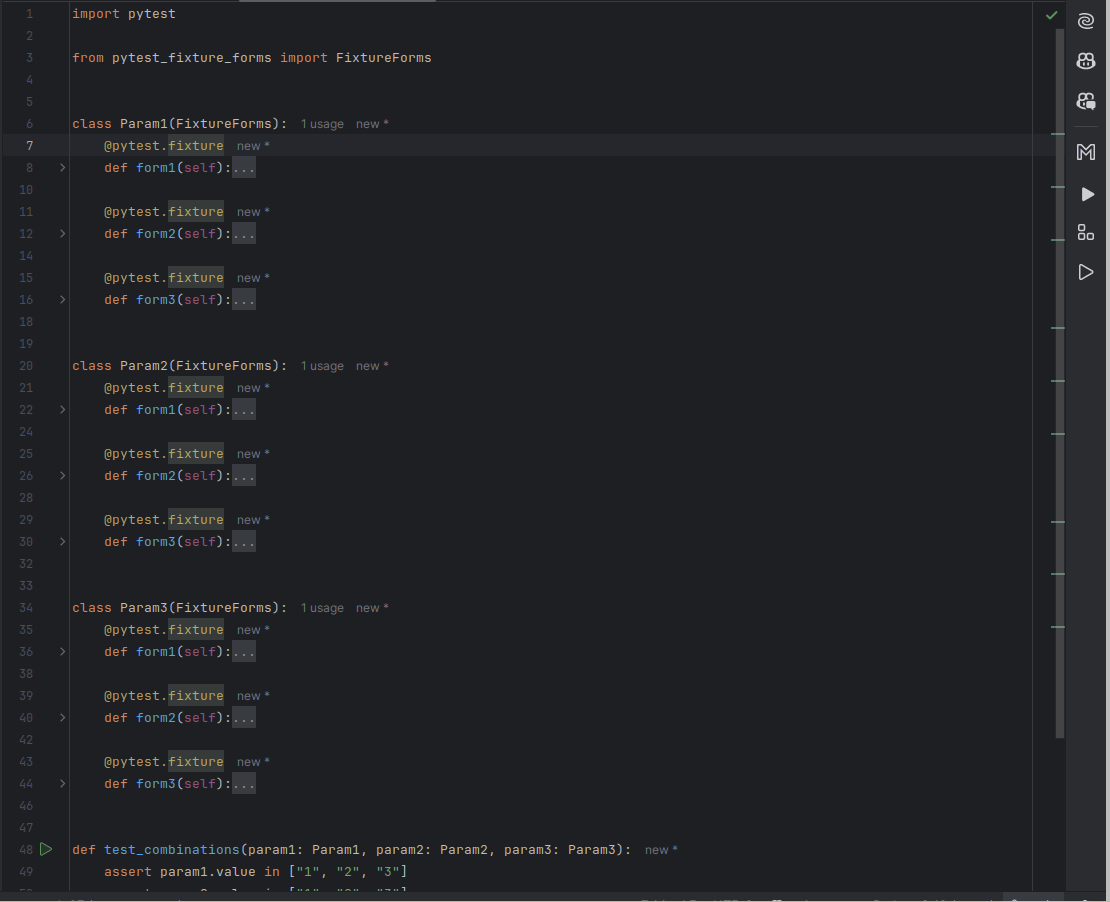Click 'new *' author hint beside class Param3
The image size is (1110, 902).
(x=372, y=609)
